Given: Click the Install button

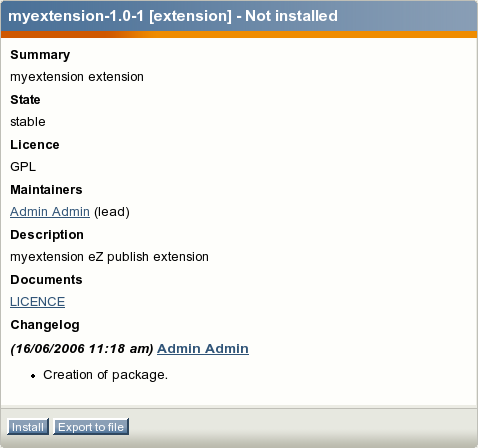Looking at the screenshot, I should [x=28, y=427].
